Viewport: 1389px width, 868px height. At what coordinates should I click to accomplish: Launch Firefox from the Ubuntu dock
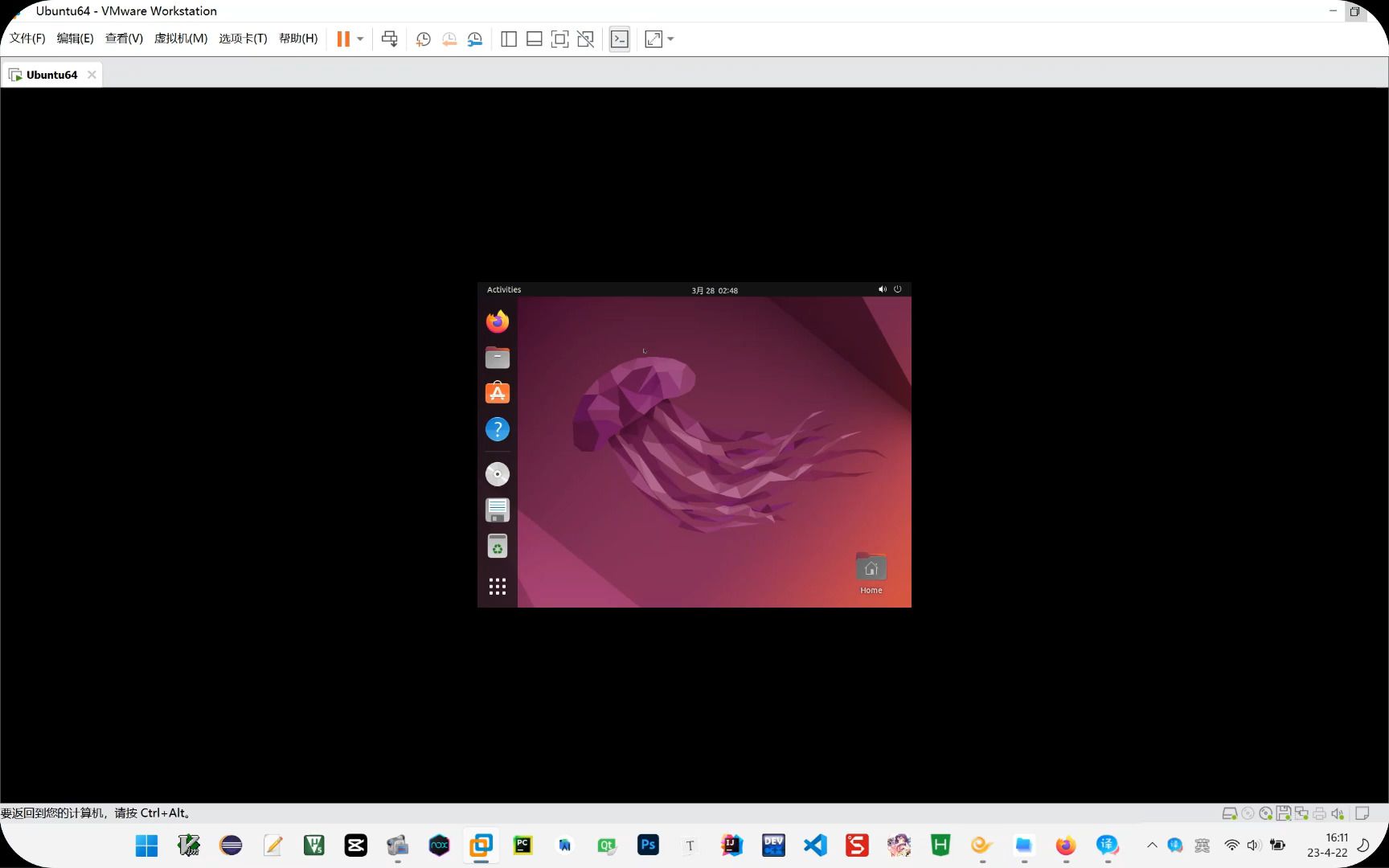coord(498,321)
